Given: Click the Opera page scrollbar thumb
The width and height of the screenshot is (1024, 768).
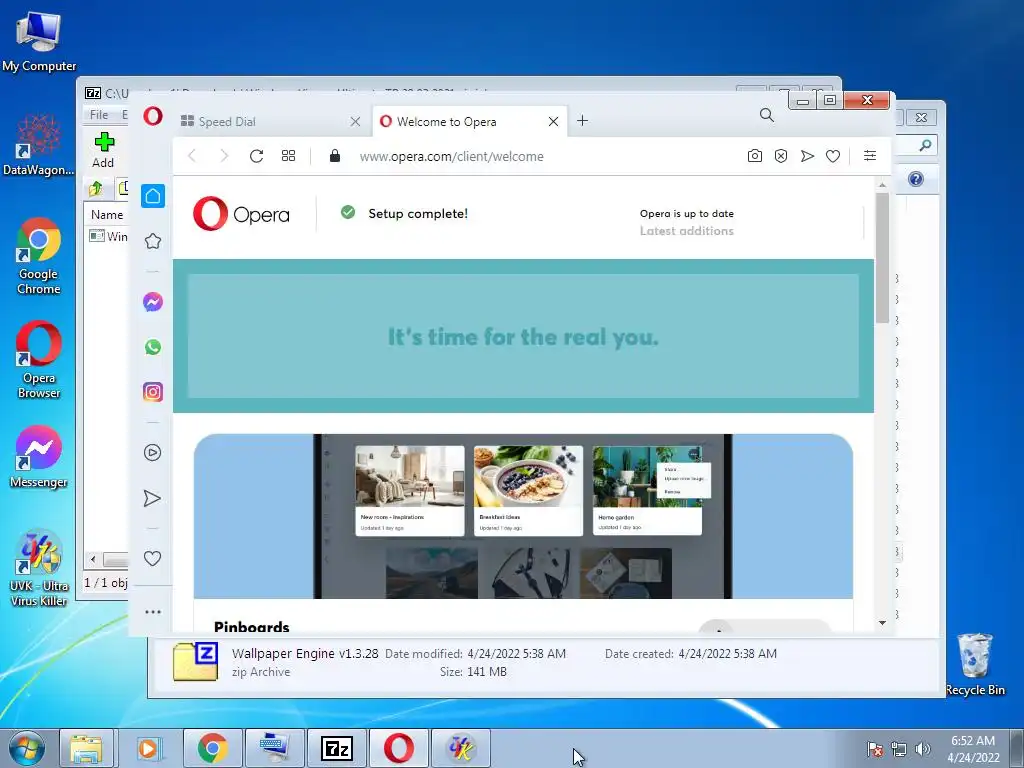Looking at the screenshot, I should 882,258.
